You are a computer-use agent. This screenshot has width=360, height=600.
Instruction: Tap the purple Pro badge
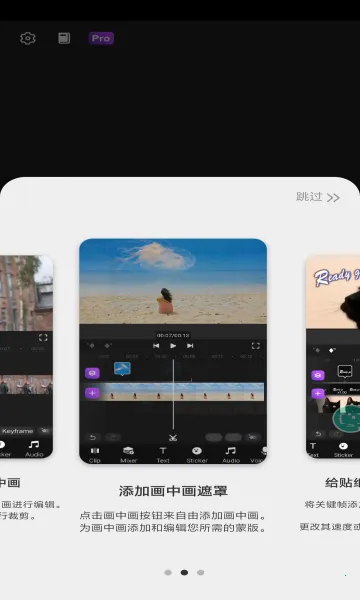tap(101, 38)
